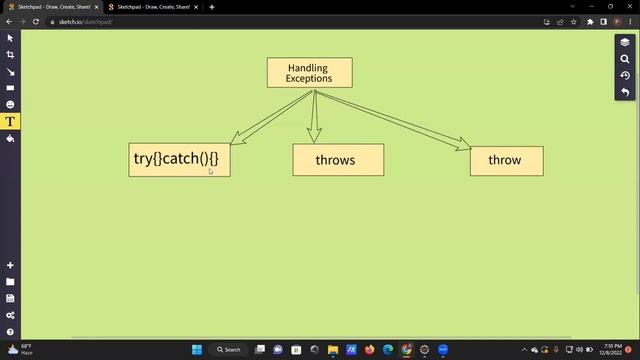Image resolution: width=640 pixels, height=360 pixels.
Task: Go back in browser history
Action: [x=9, y=22]
